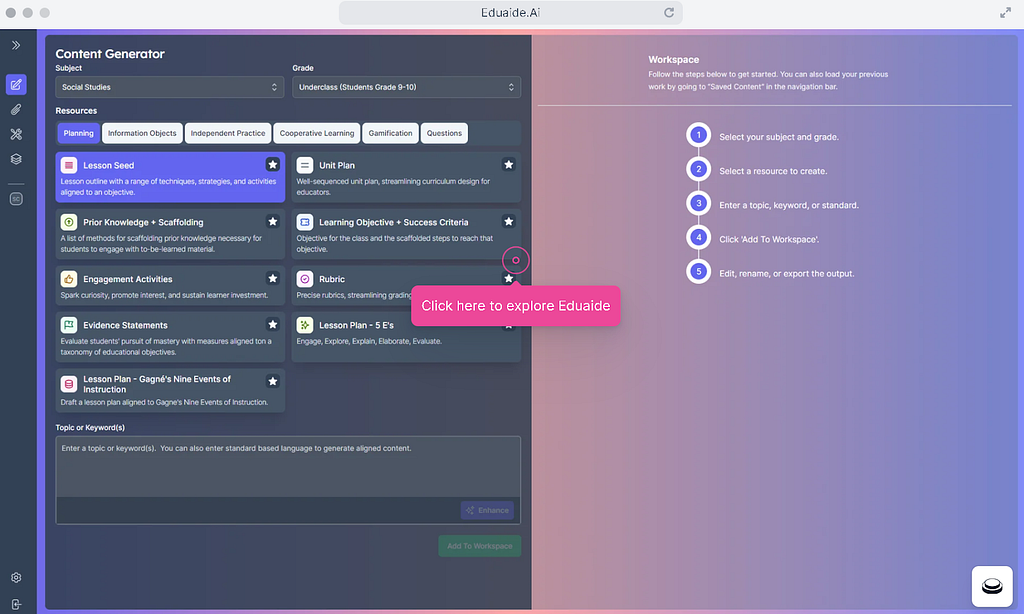
Task: Toggle favorite star on Gagné's Nine Events card
Action: [x=272, y=381]
